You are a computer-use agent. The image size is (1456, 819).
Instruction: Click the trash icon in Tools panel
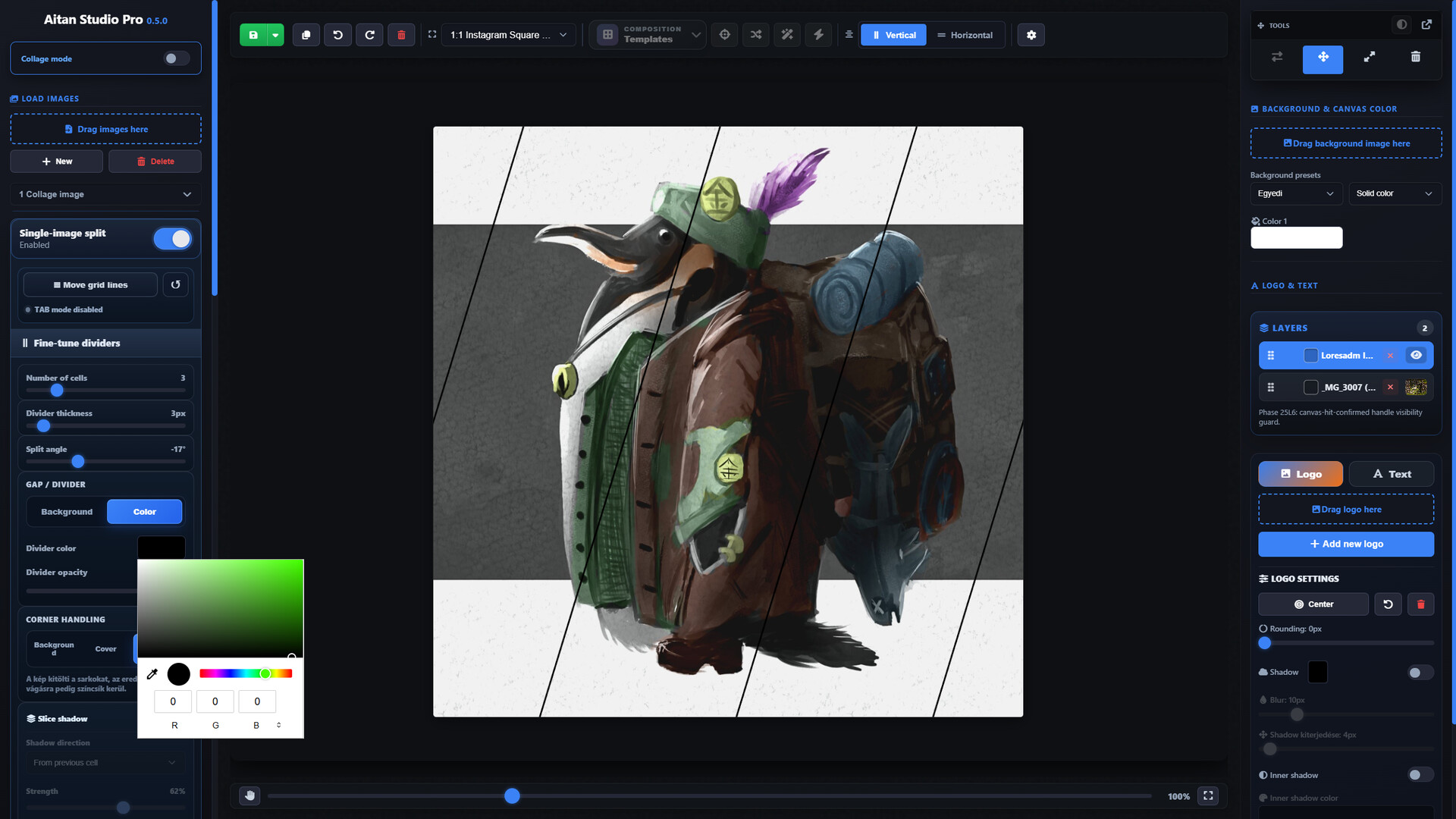point(1415,58)
